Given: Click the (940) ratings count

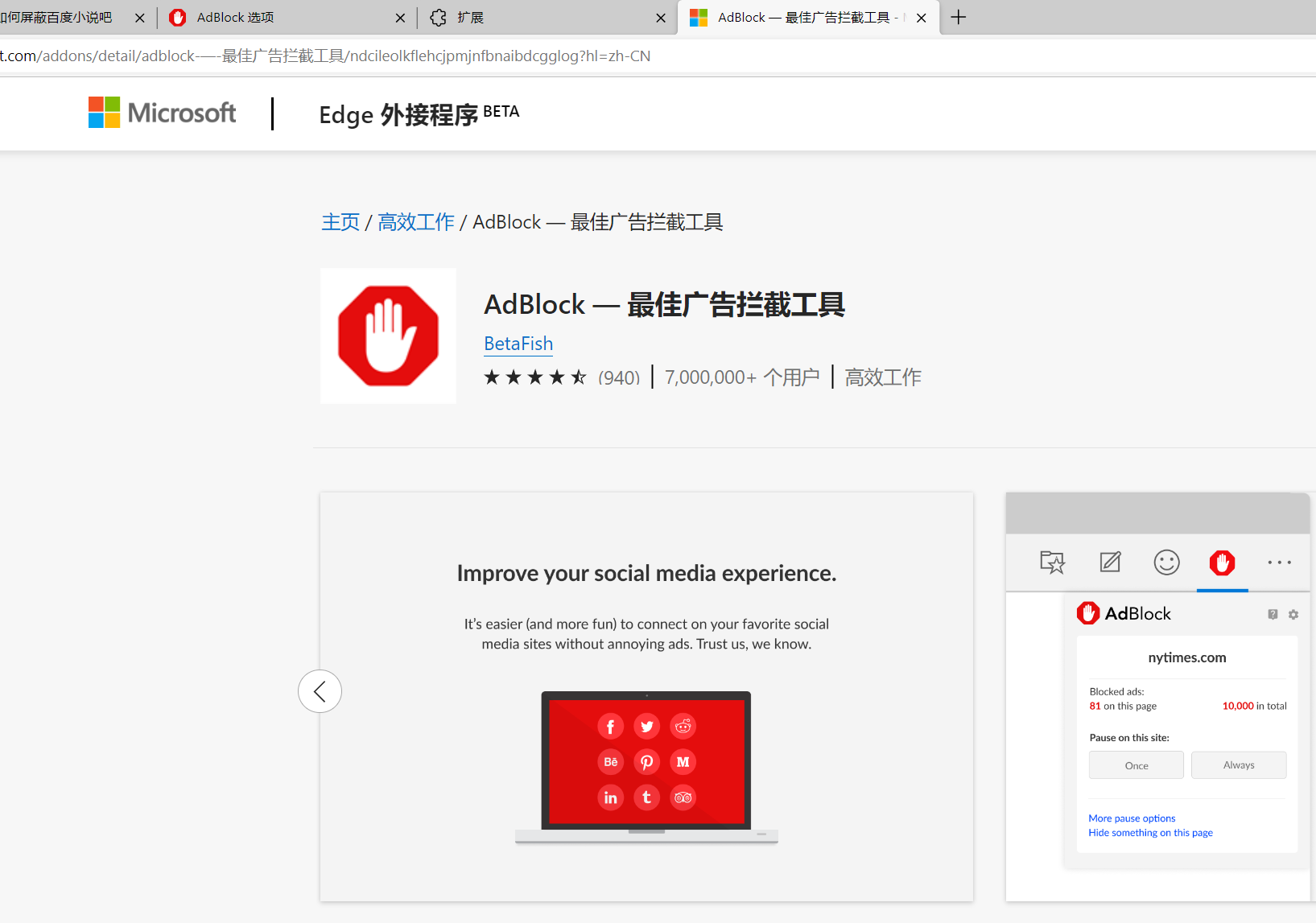Looking at the screenshot, I should point(619,377).
